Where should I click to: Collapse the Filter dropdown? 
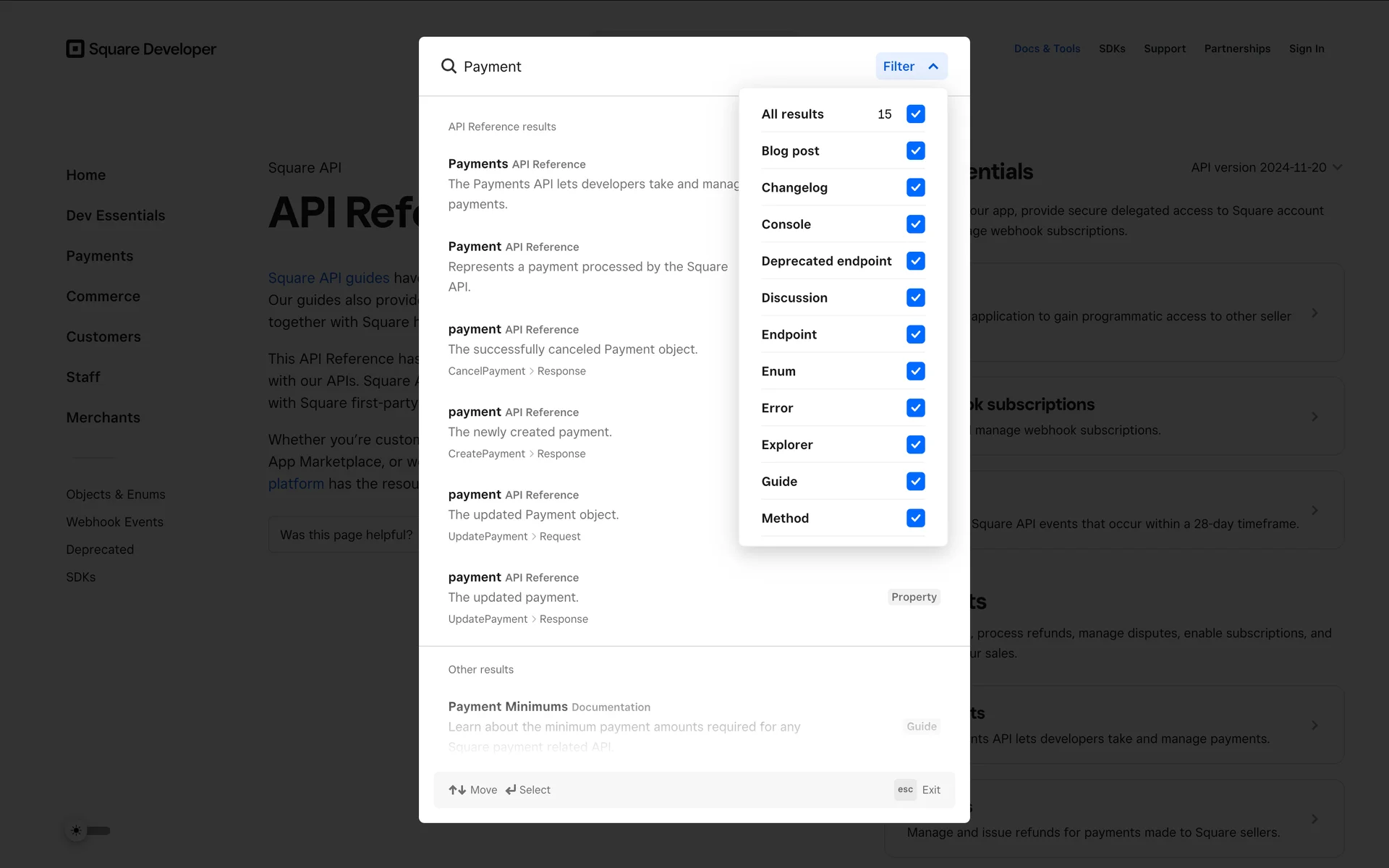tap(911, 67)
